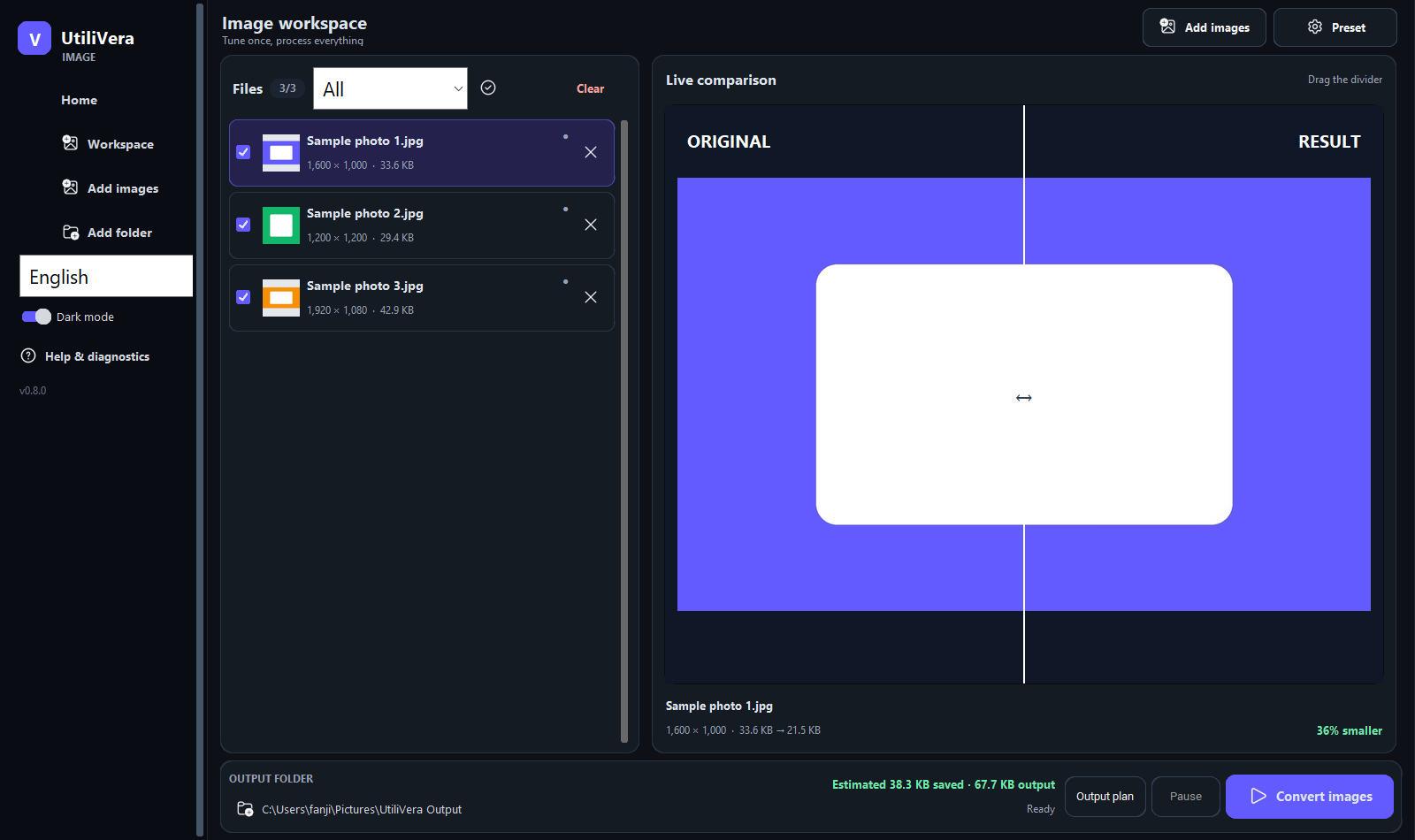Click the select-all circle check icon
This screenshot has height=840, width=1415.
pyautogui.click(x=488, y=88)
